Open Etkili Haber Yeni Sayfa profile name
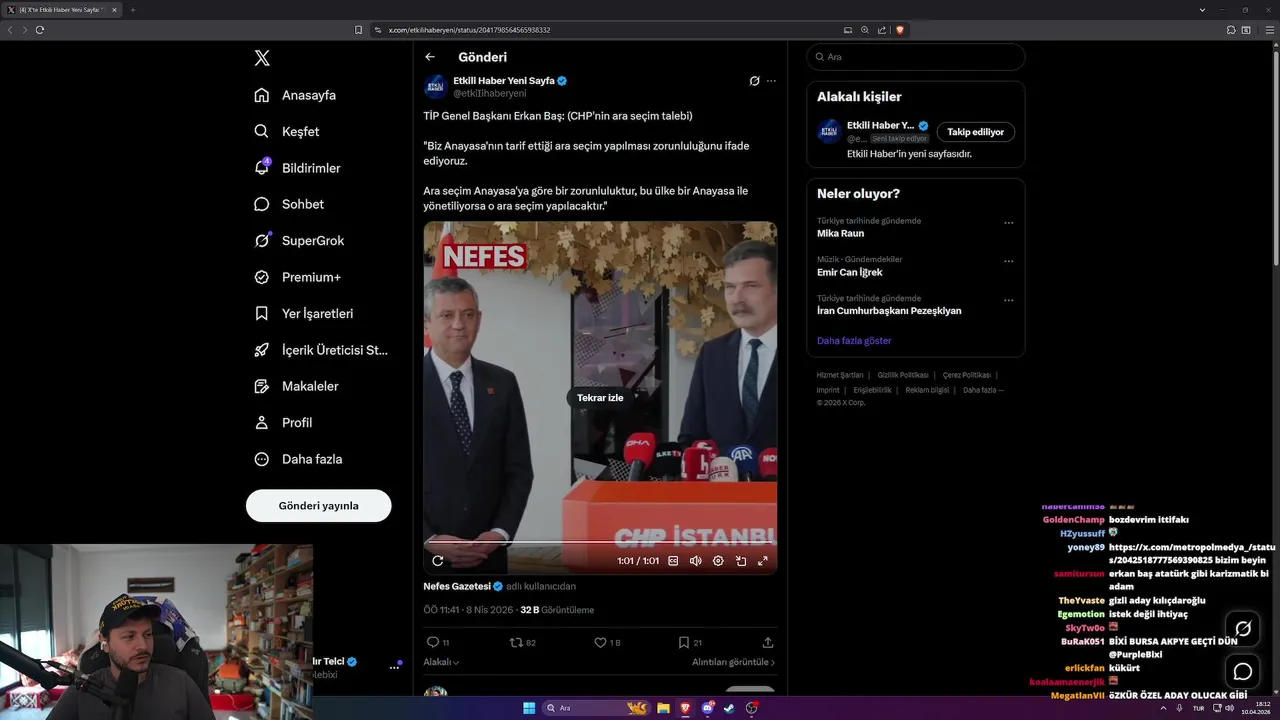This screenshot has height=720, width=1280. [504, 80]
